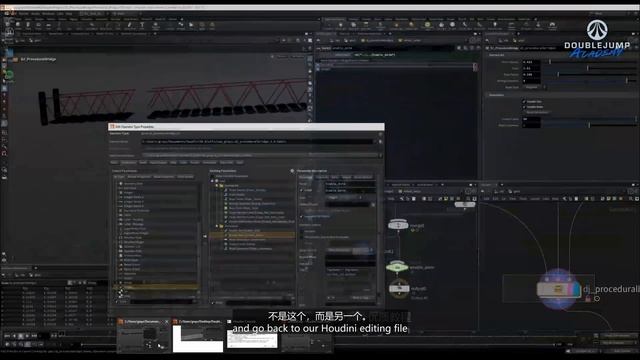Viewport: 640px width, 360px height.
Task: Click the play button in the playbar
Action: click(27, 336)
